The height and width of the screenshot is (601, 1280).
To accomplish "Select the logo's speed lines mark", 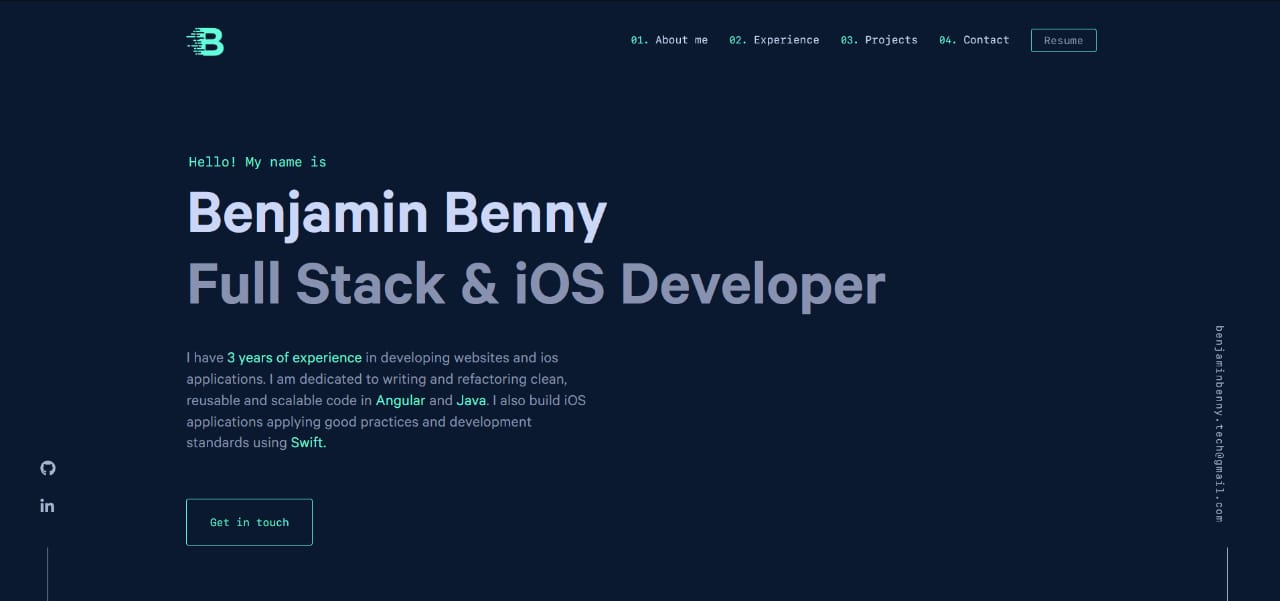I will 192,41.
